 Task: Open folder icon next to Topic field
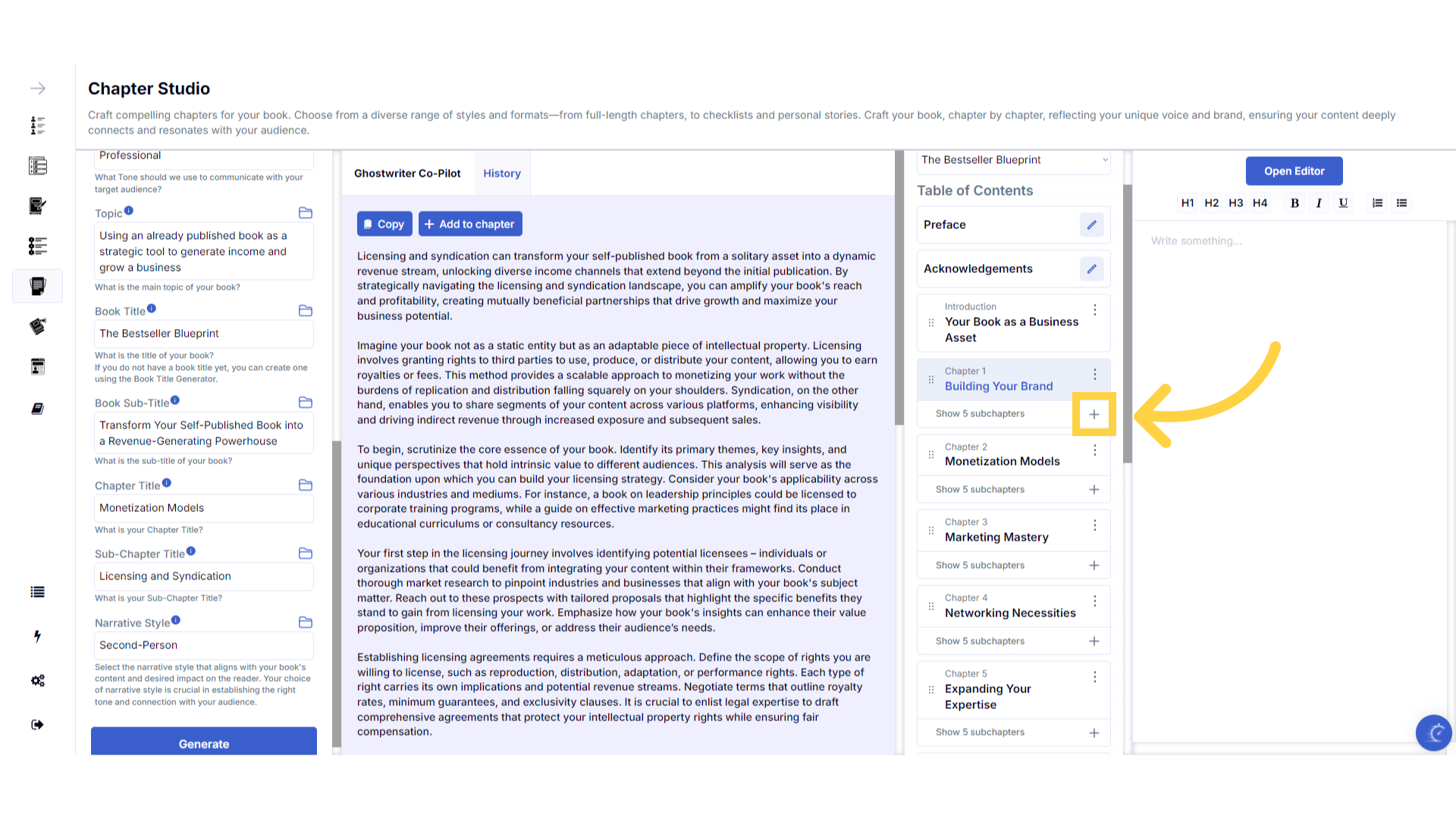pyautogui.click(x=306, y=213)
